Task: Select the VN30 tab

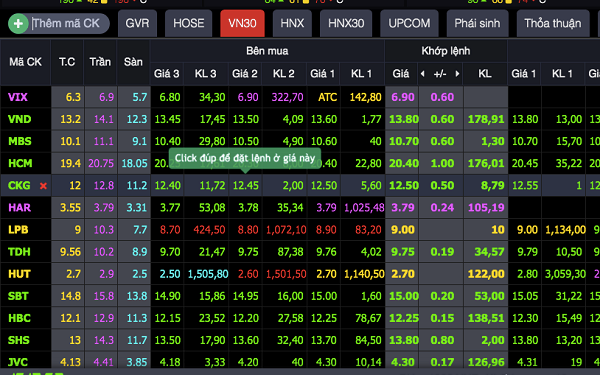Action: 242,23
